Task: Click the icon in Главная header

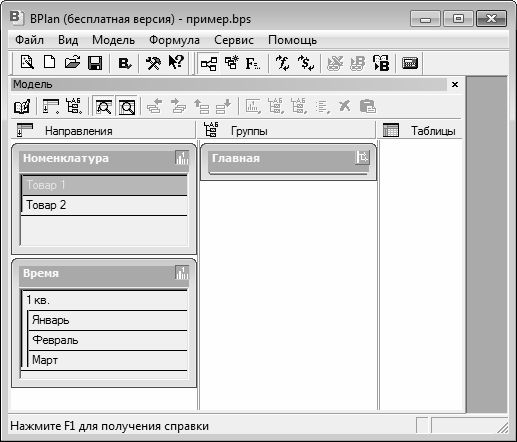Action: pos(362,157)
